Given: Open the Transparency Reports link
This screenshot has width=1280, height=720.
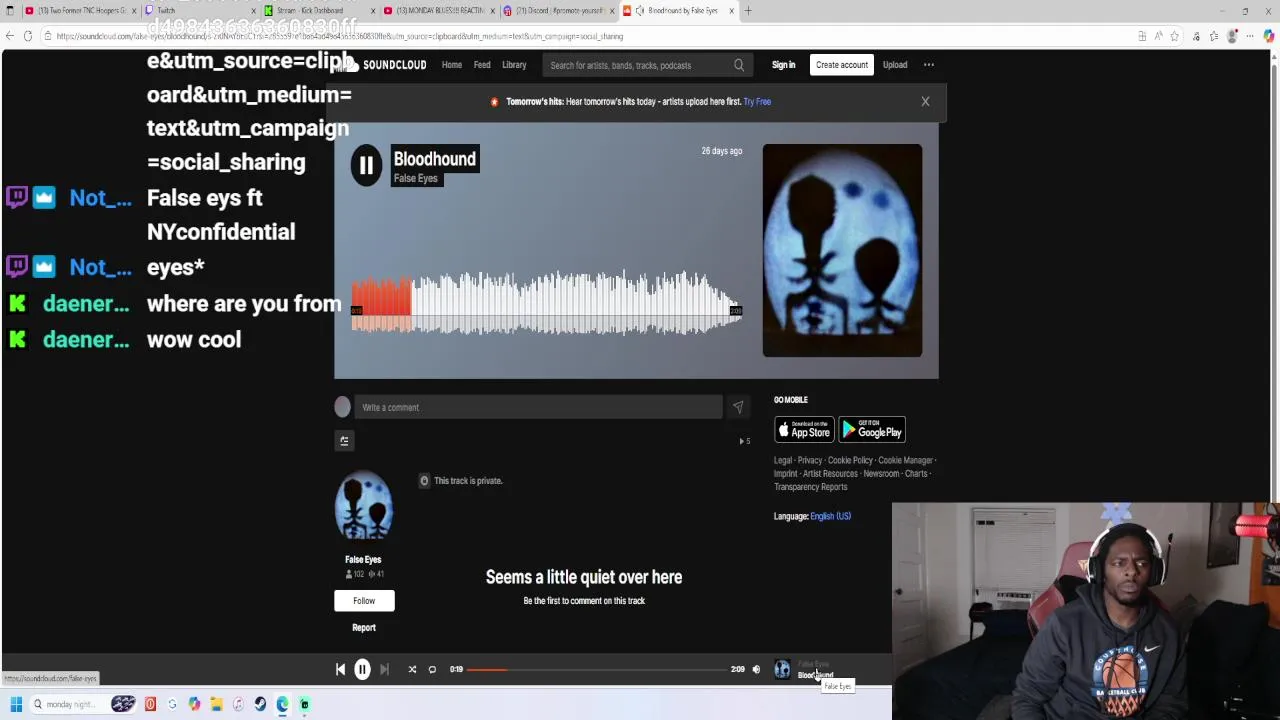Looking at the screenshot, I should (810, 487).
